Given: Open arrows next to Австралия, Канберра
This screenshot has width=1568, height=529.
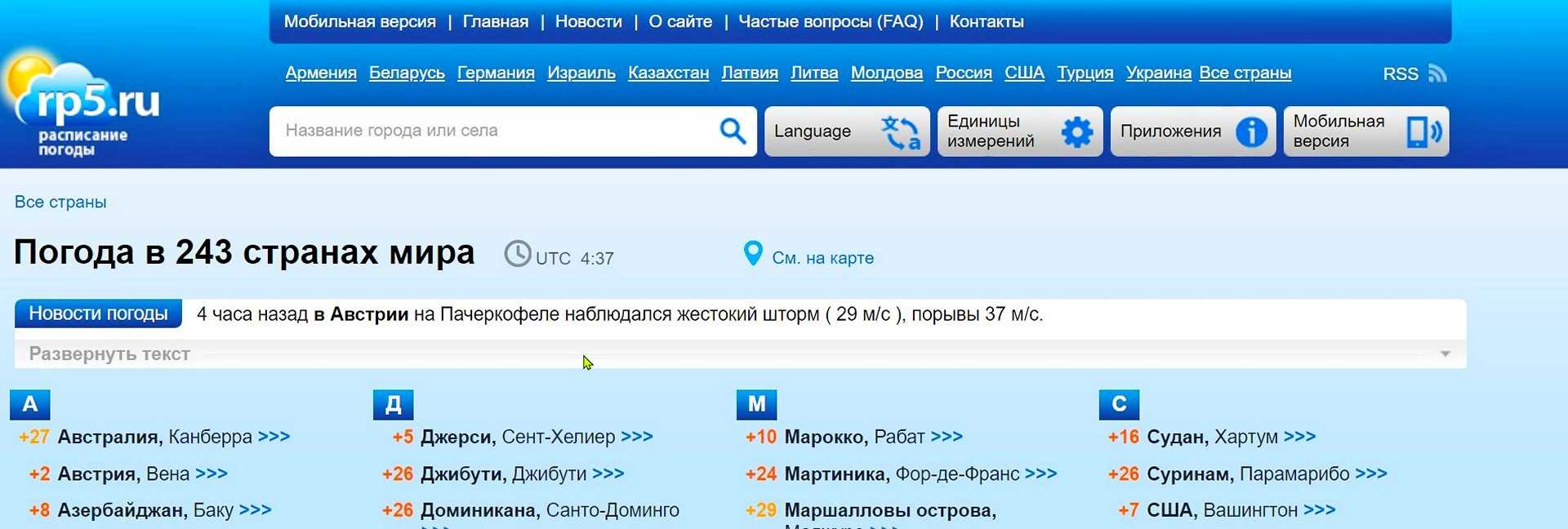Looking at the screenshot, I should point(274,437).
